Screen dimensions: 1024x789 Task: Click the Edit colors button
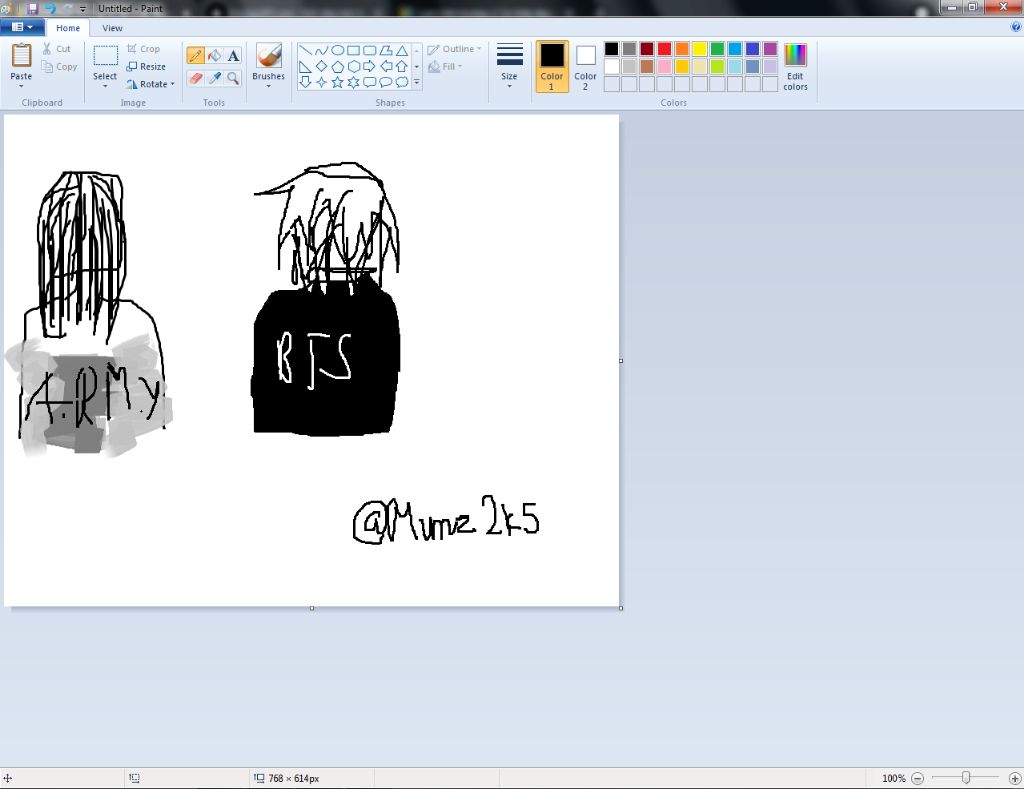click(795, 66)
